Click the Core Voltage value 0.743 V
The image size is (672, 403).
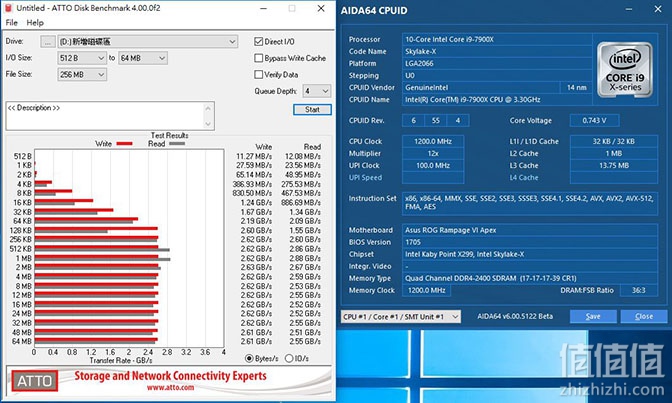tap(594, 120)
